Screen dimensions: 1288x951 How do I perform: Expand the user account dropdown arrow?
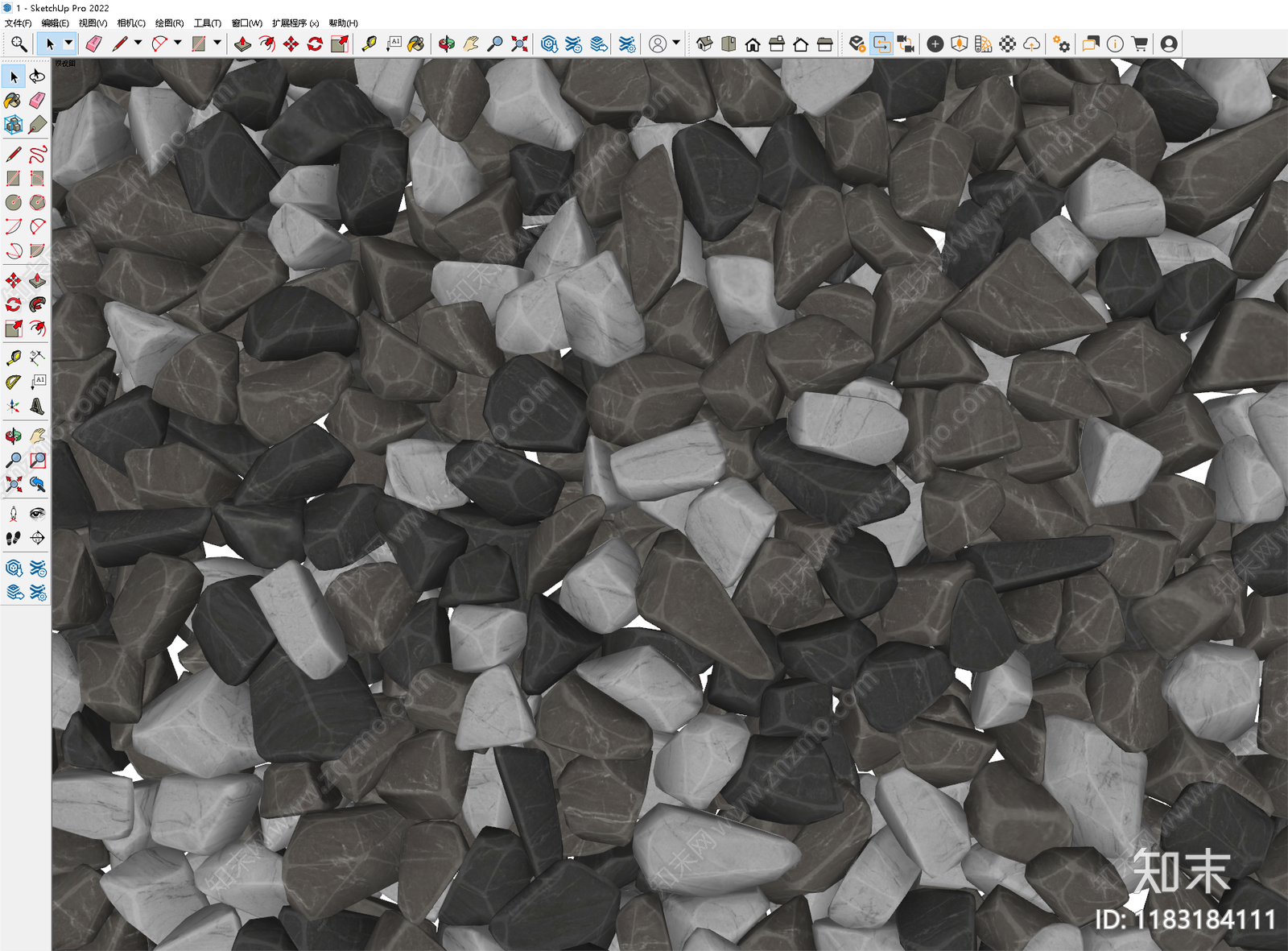pos(676,43)
